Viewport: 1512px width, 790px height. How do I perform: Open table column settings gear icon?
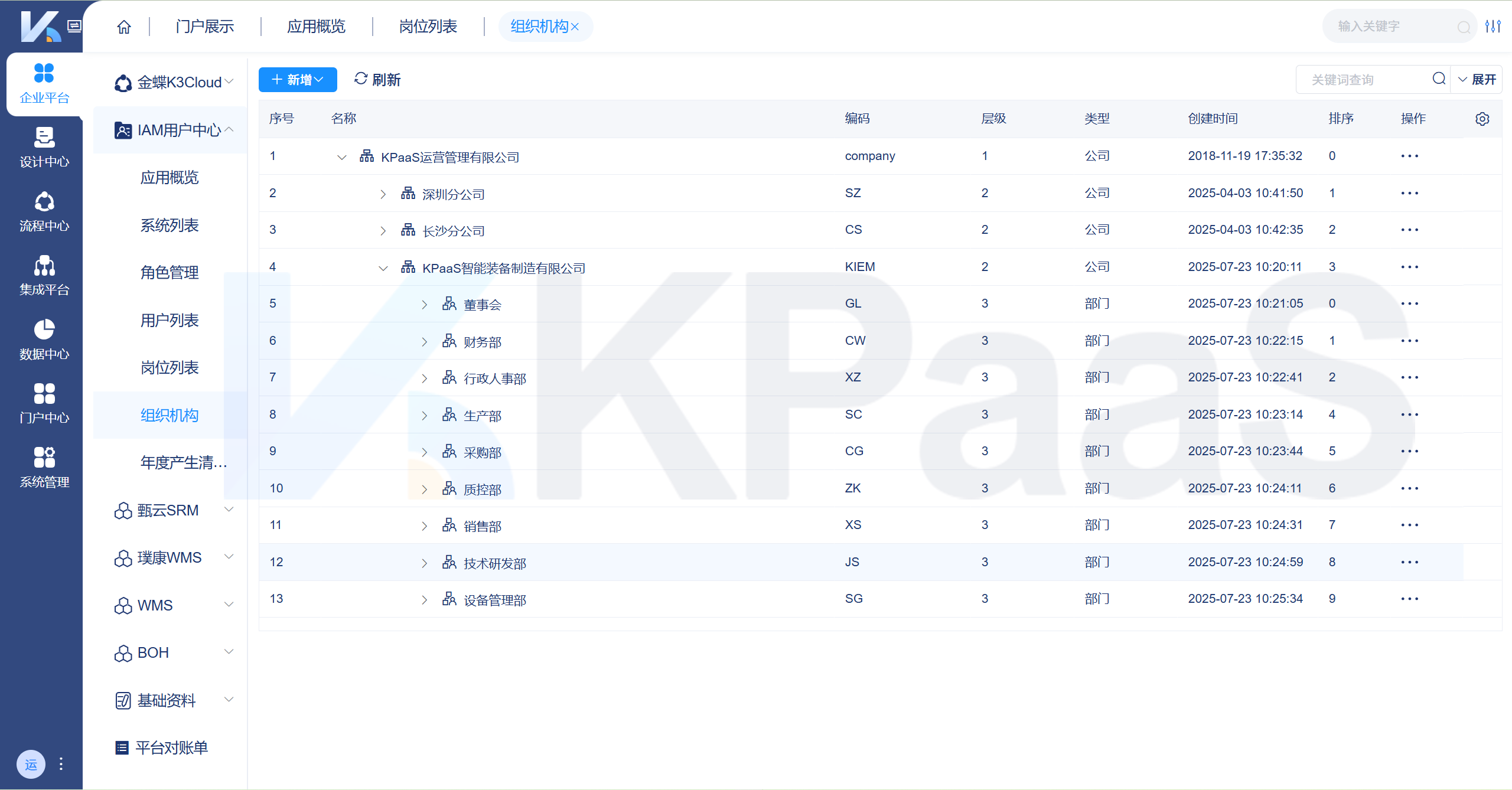pyautogui.click(x=1482, y=119)
